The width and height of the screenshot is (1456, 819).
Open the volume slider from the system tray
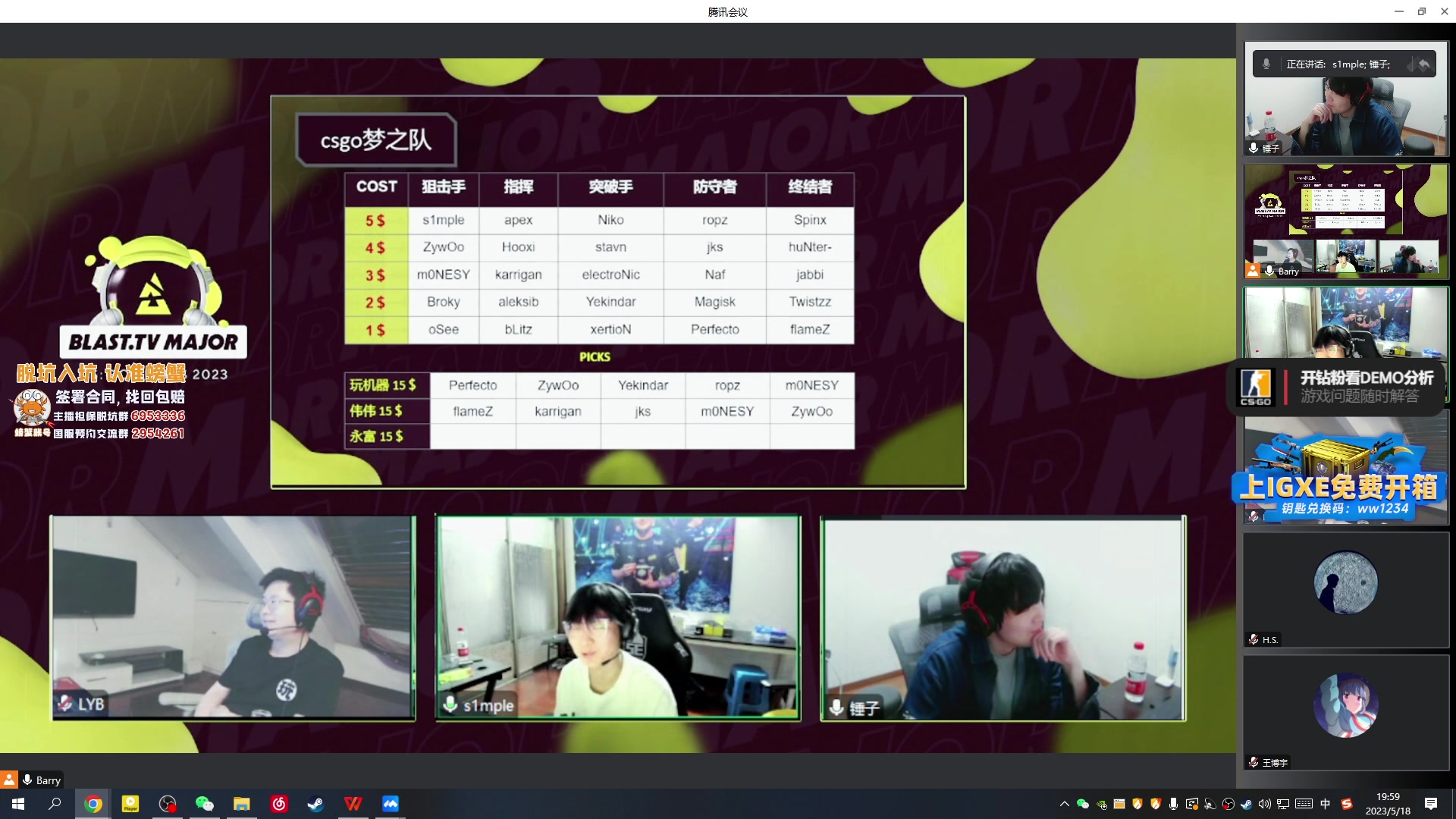pyautogui.click(x=1263, y=804)
